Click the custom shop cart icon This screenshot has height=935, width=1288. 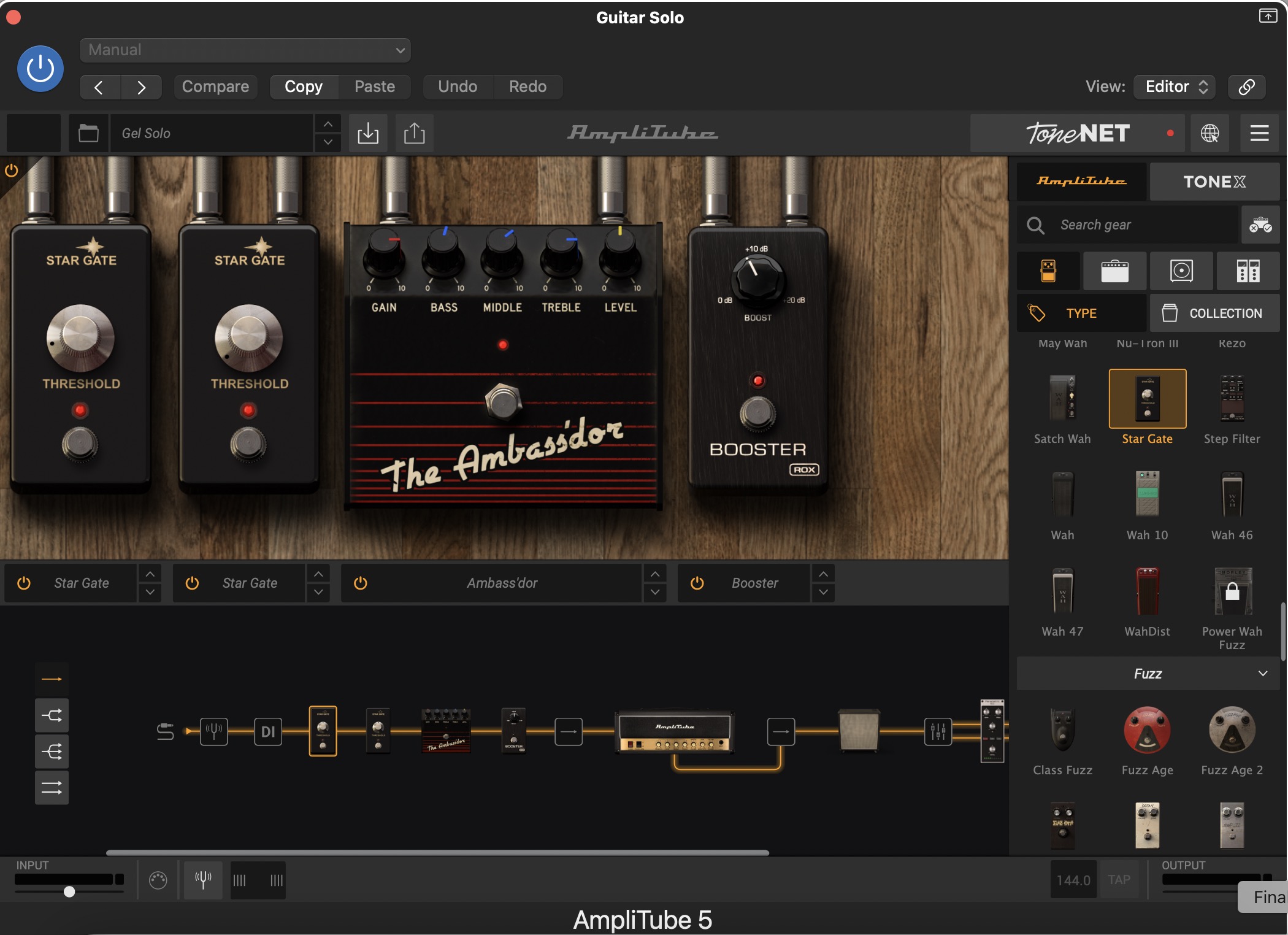click(x=1260, y=225)
